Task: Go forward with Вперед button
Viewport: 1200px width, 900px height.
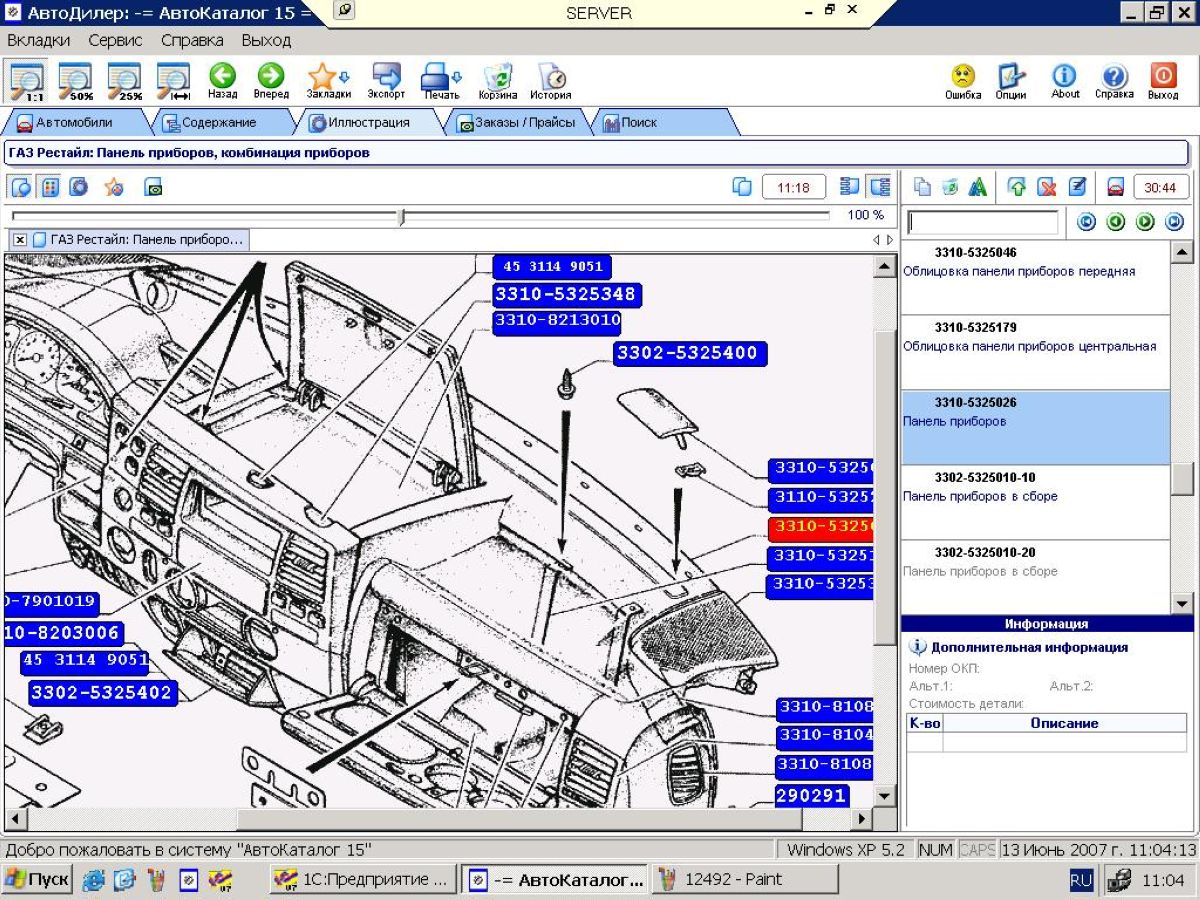Action: [270, 81]
